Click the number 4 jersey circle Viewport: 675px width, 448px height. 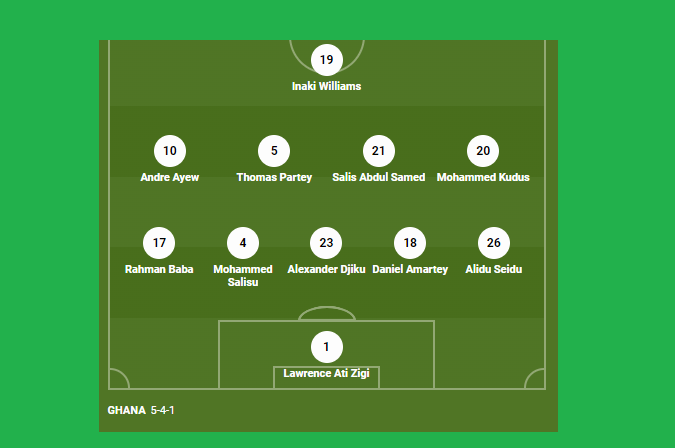tap(243, 243)
